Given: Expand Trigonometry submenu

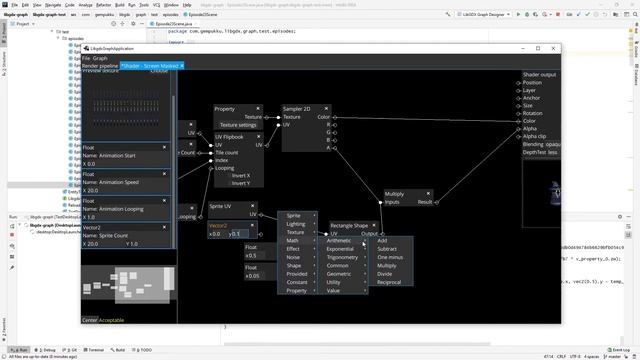Looking at the screenshot, I should pos(343,257).
